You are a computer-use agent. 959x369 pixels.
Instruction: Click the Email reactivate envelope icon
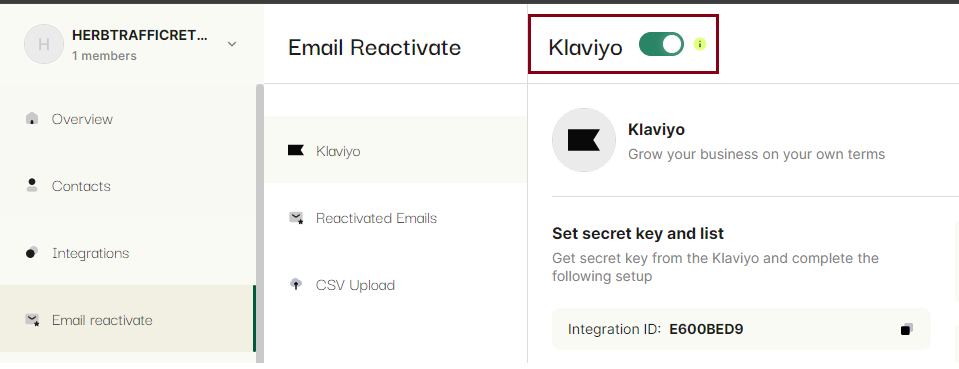point(32,319)
